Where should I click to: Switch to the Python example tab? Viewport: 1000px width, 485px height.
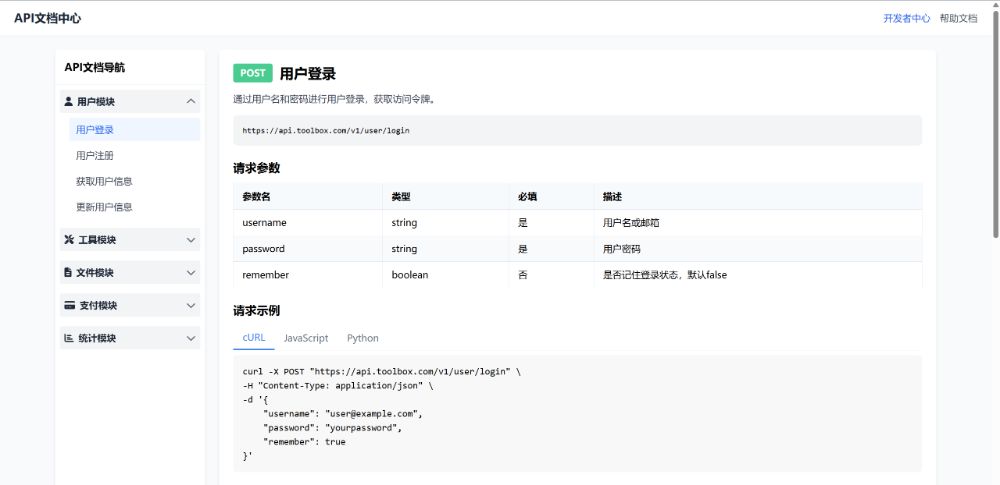pyautogui.click(x=363, y=338)
